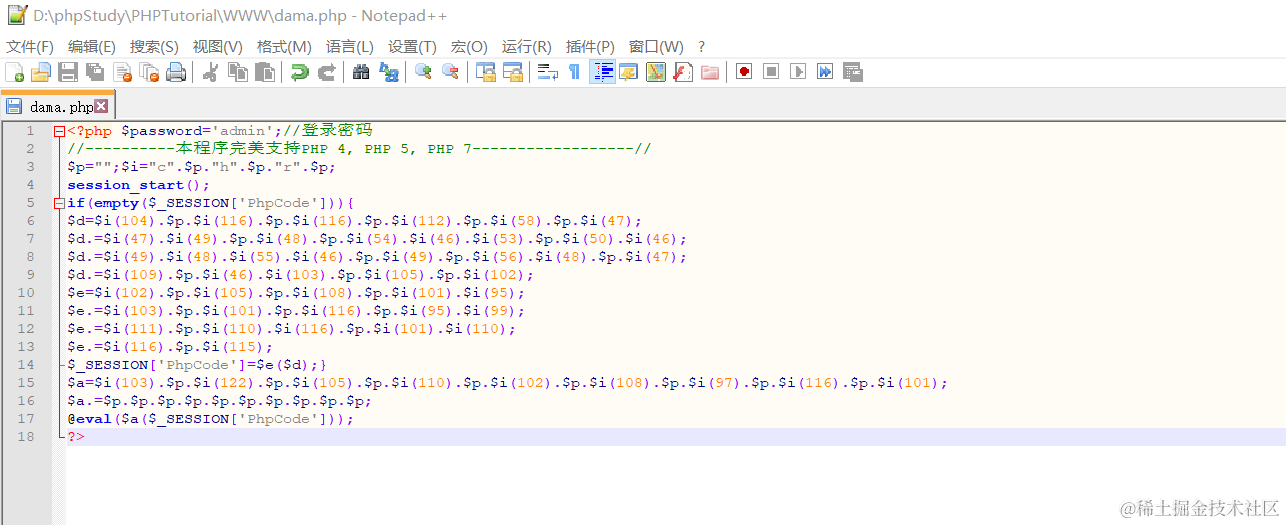The width and height of the screenshot is (1286, 525).
Task: Toggle synchronized vertical scrolling icon
Action: (486, 72)
